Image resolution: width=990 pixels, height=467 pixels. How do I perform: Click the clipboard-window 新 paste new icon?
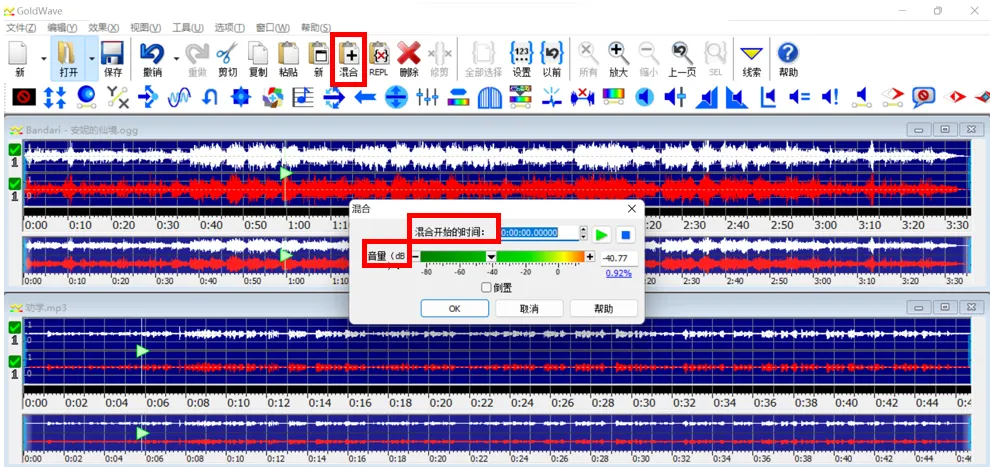[x=318, y=54]
